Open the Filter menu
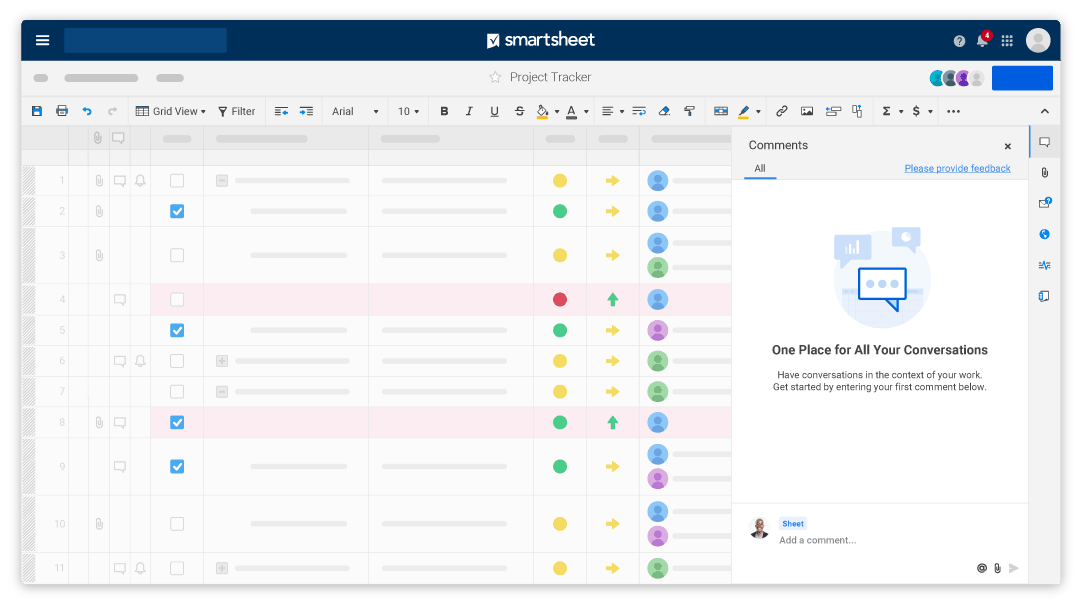 coord(237,111)
